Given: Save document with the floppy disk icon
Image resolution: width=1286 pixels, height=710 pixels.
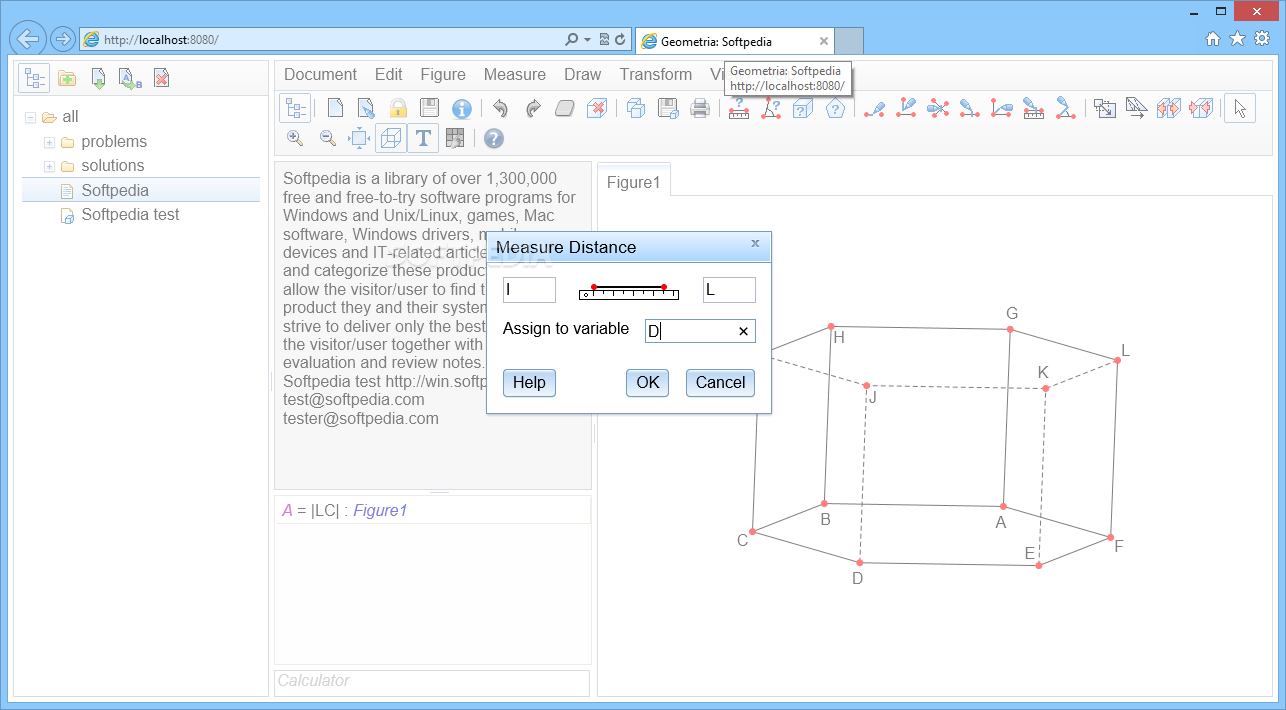Looking at the screenshot, I should pos(429,108).
